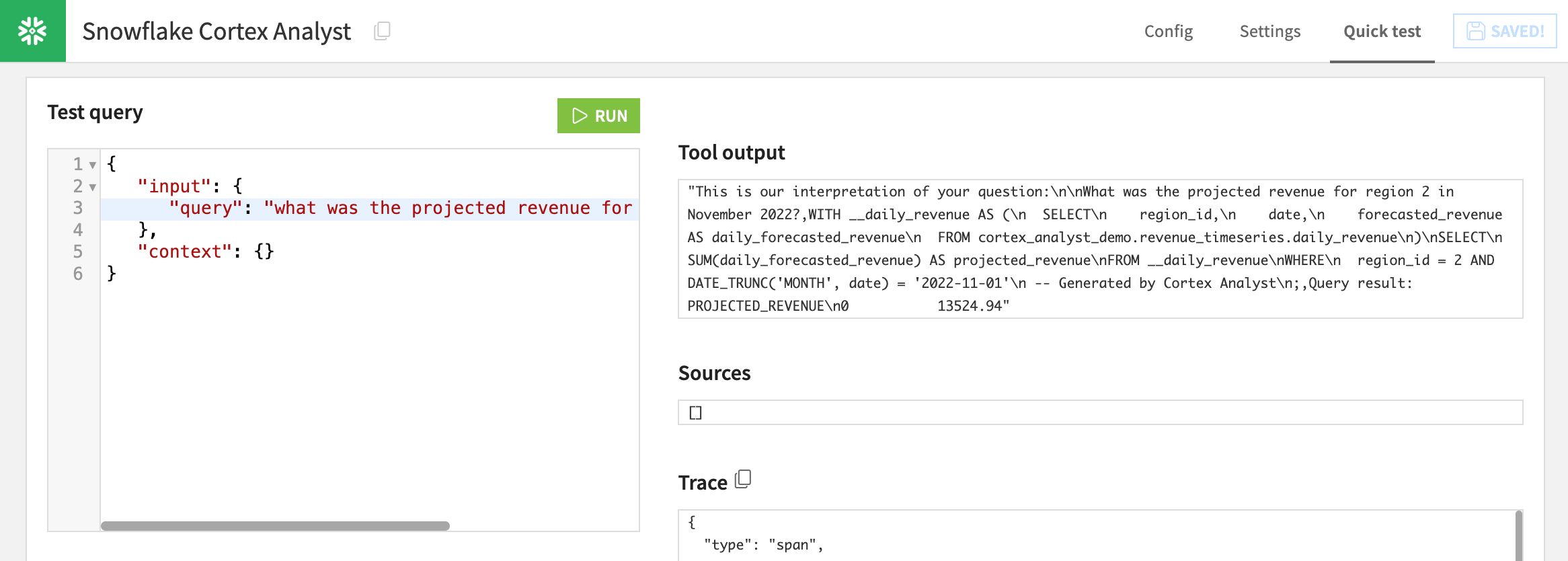Copy the Snowflake Cortex Analyst name
Screen dimensions: 1568x561
[382, 31]
